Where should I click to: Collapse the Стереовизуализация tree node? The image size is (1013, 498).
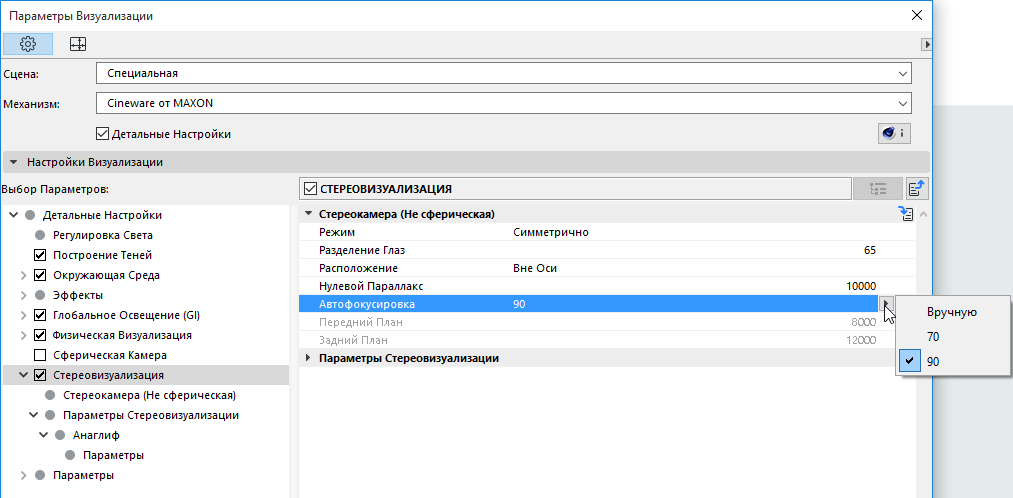click(x=24, y=375)
